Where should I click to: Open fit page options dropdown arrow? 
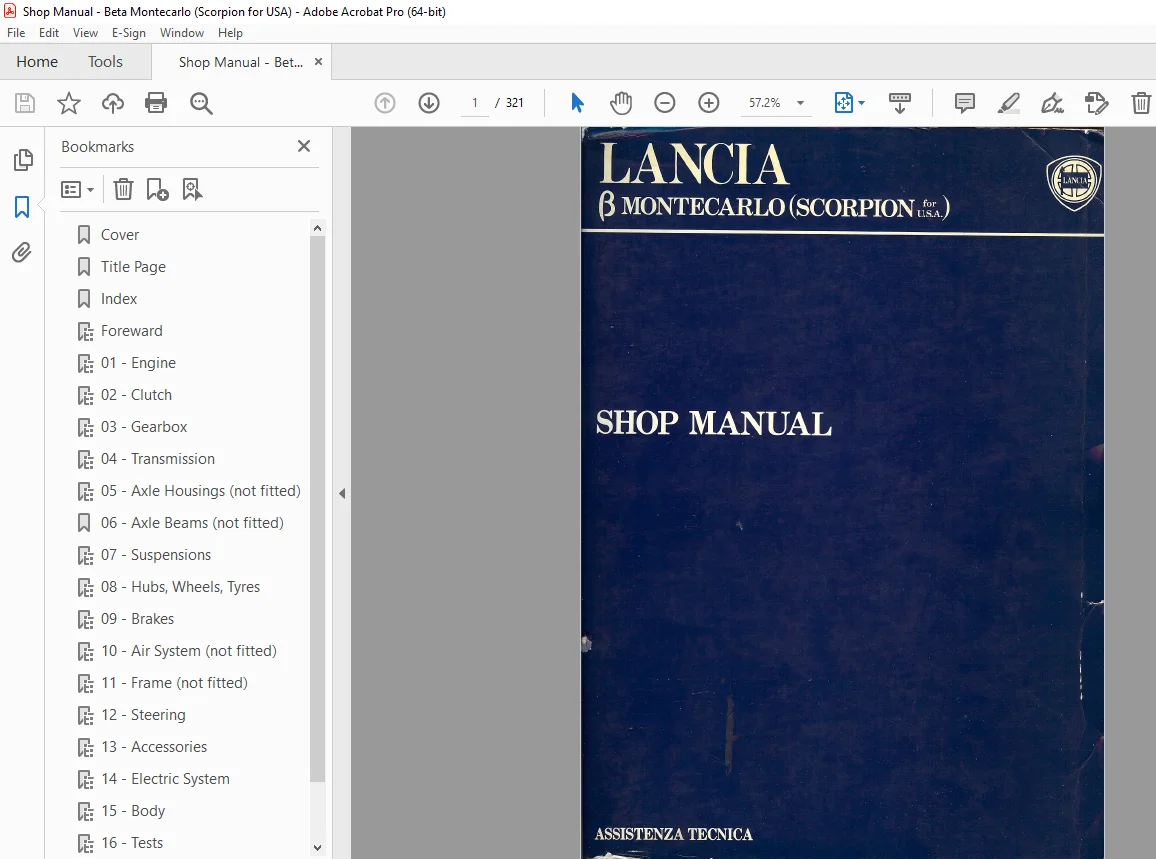click(x=861, y=103)
